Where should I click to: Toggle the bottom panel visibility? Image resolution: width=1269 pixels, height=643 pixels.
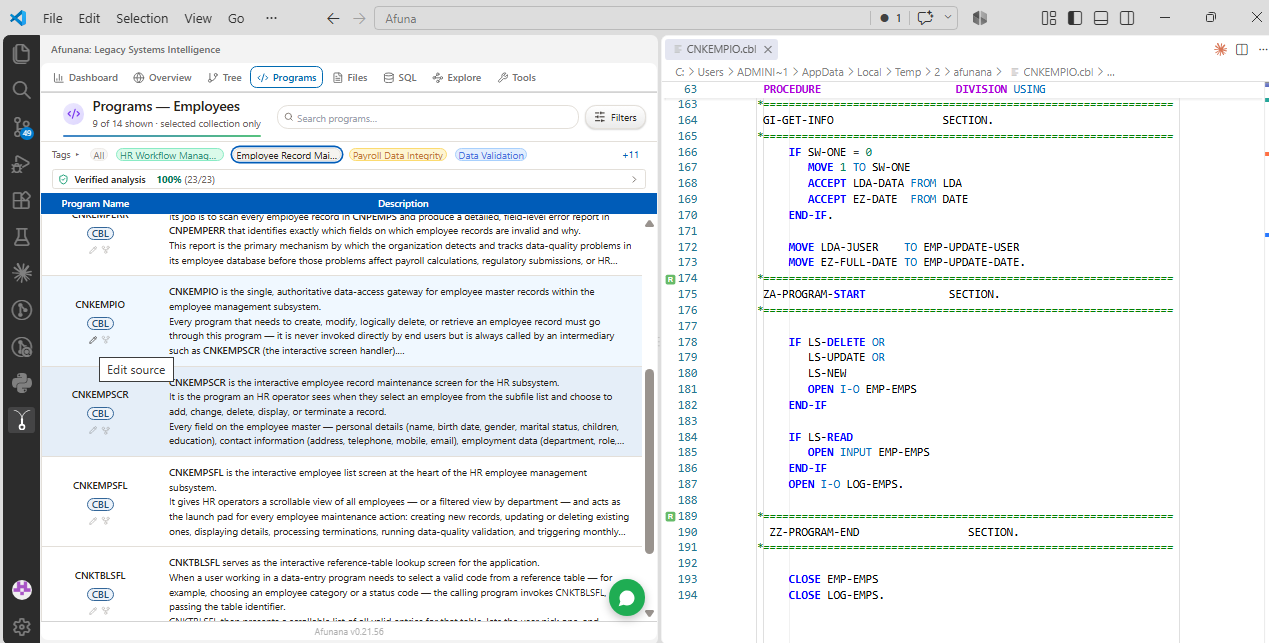pos(1101,18)
